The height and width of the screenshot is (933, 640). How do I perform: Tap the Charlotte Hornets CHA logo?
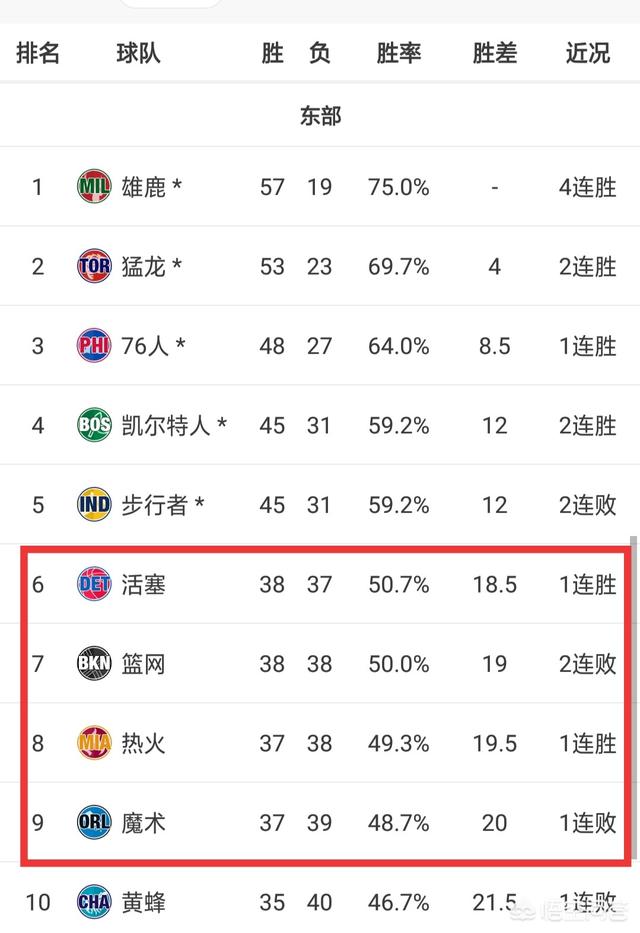[94, 902]
